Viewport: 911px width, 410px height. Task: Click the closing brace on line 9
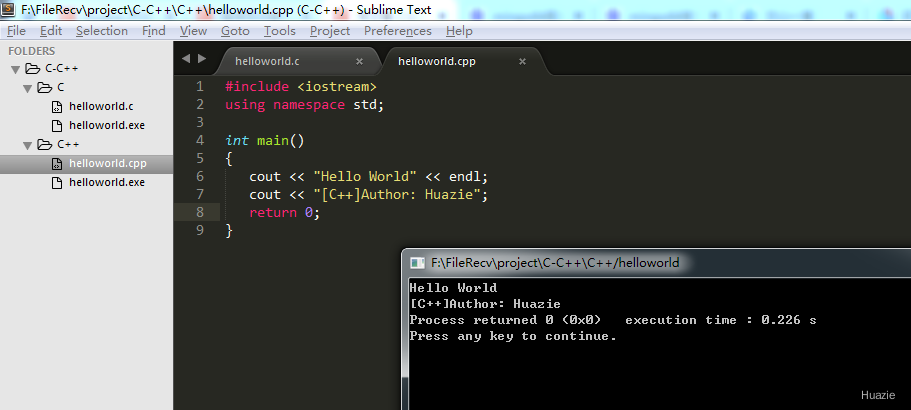(229, 231)
